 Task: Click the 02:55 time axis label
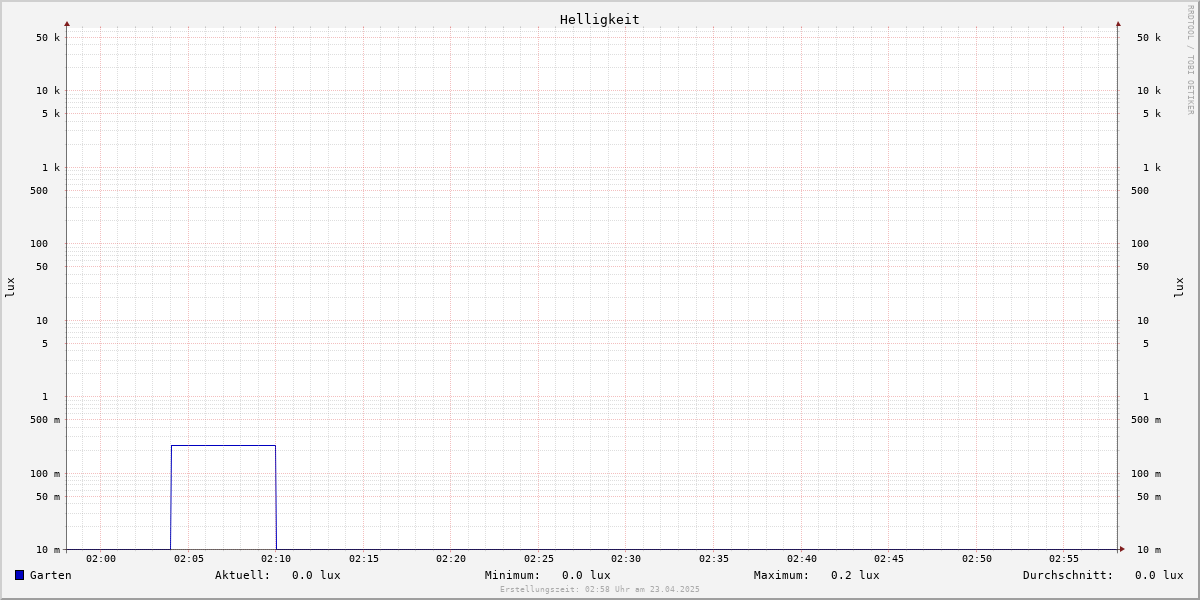(x=1064, y=559)
